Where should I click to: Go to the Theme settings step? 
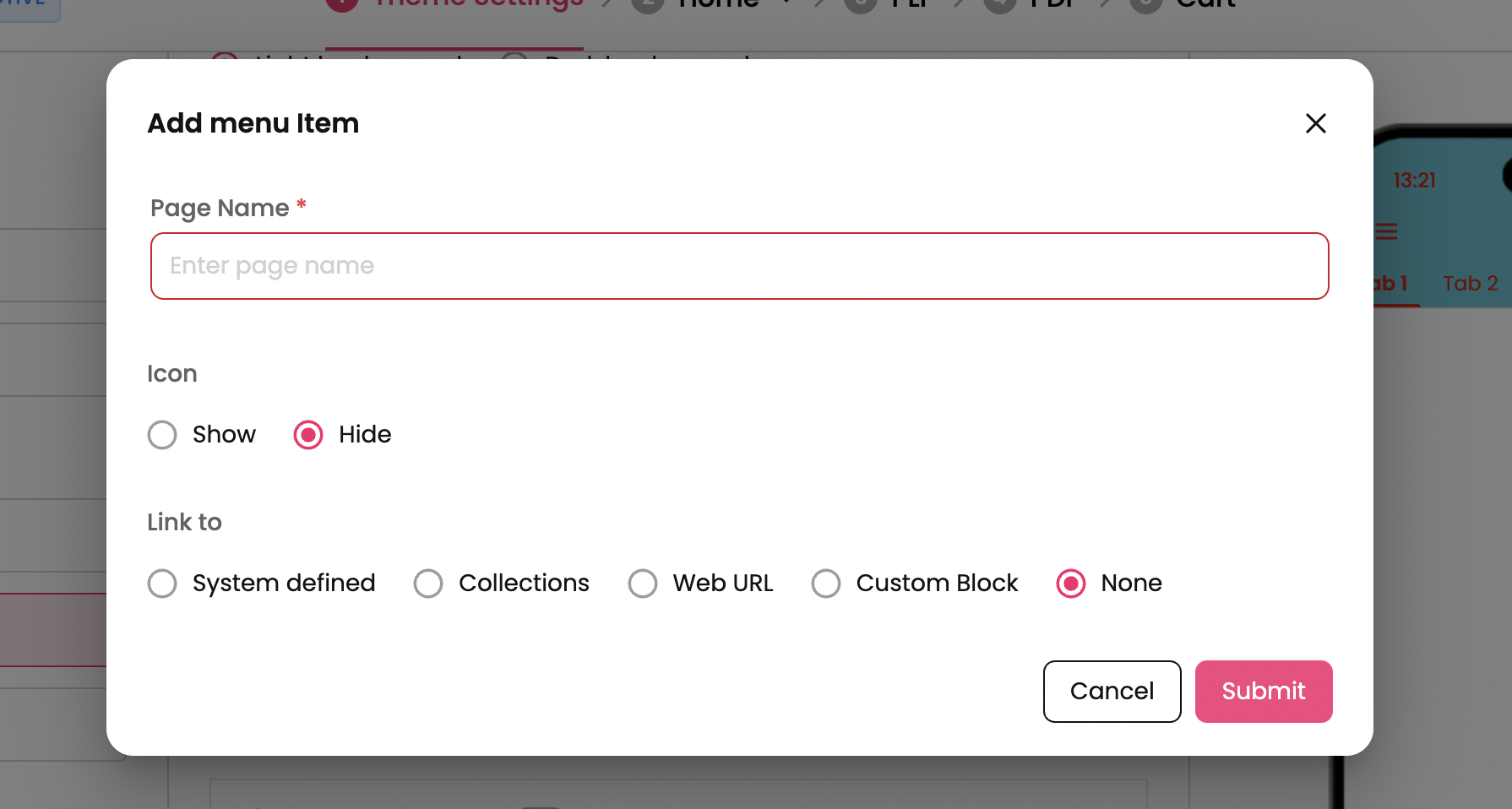(477, 4)
